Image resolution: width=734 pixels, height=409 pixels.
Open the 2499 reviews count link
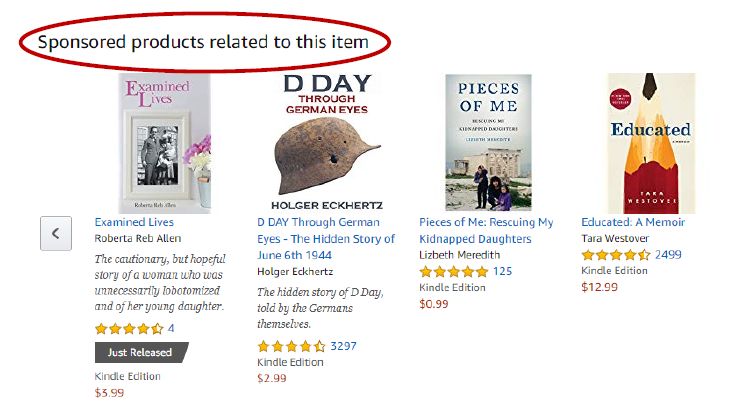coord(668,255)
